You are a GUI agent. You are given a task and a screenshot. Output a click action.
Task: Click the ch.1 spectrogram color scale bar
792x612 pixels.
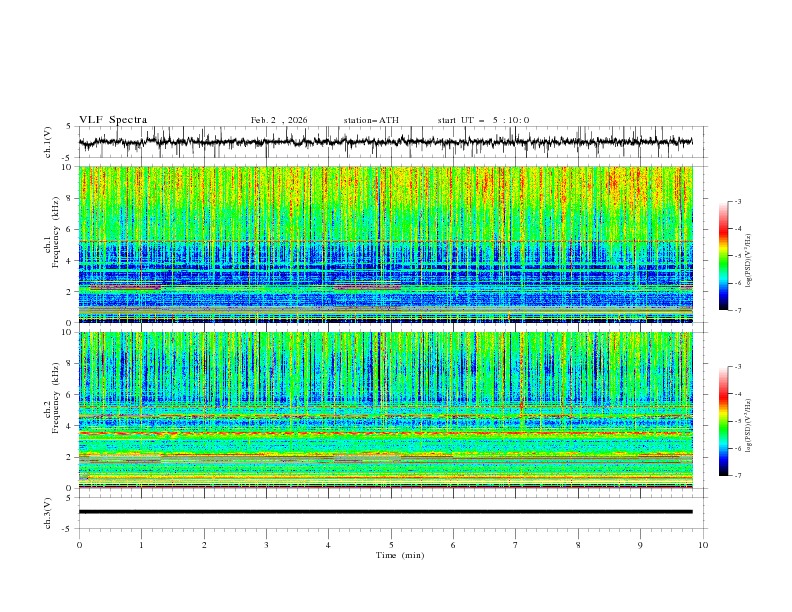723,255
